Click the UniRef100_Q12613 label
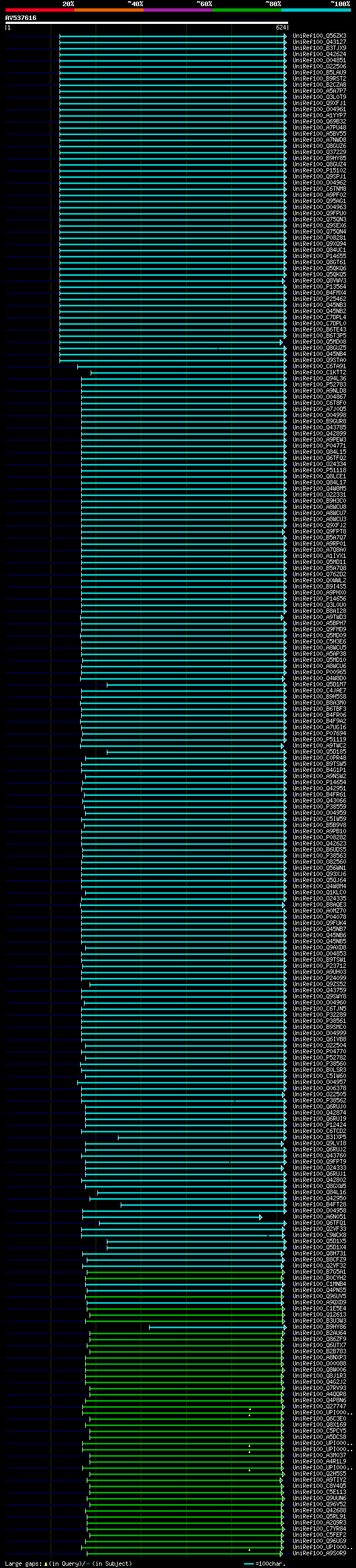The width and height of the screenshot is (356, 1568). pos(319,1314)
